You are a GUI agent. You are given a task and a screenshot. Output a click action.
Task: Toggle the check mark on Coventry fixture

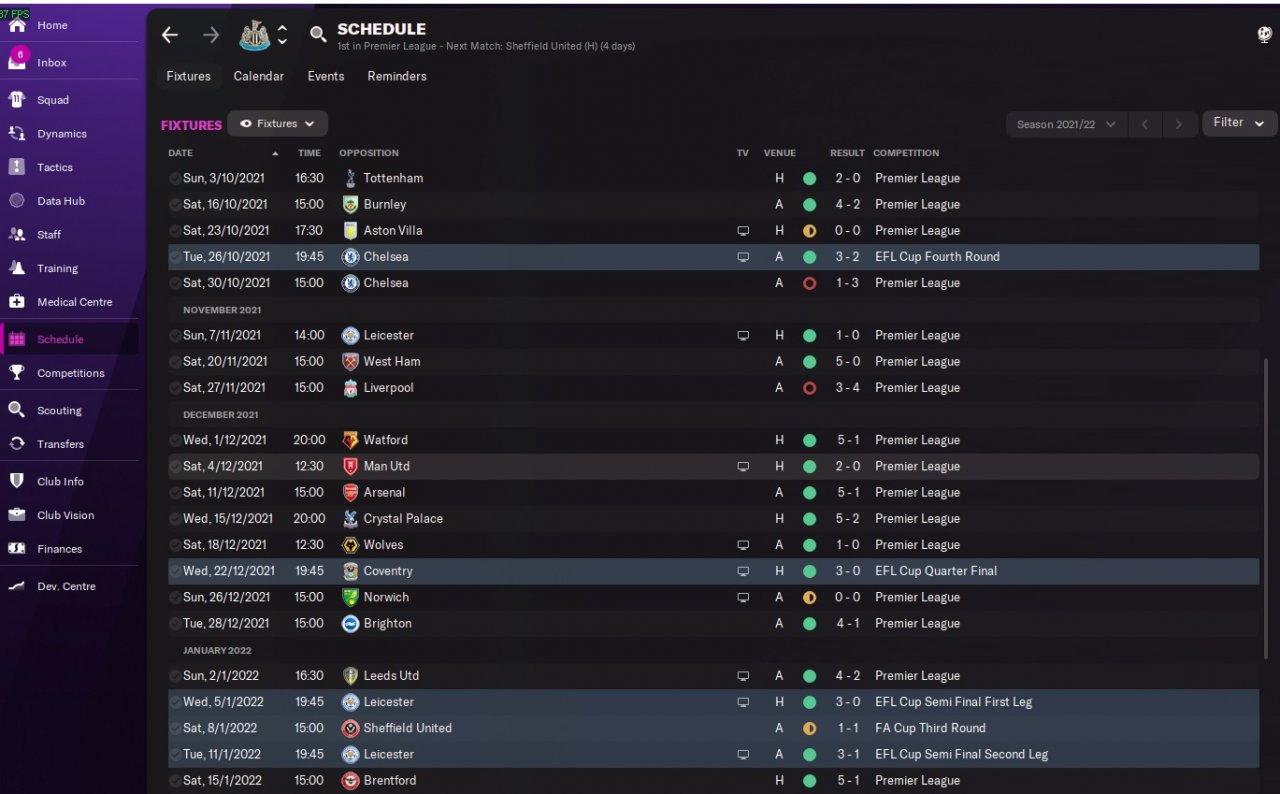tap(175, 571)
